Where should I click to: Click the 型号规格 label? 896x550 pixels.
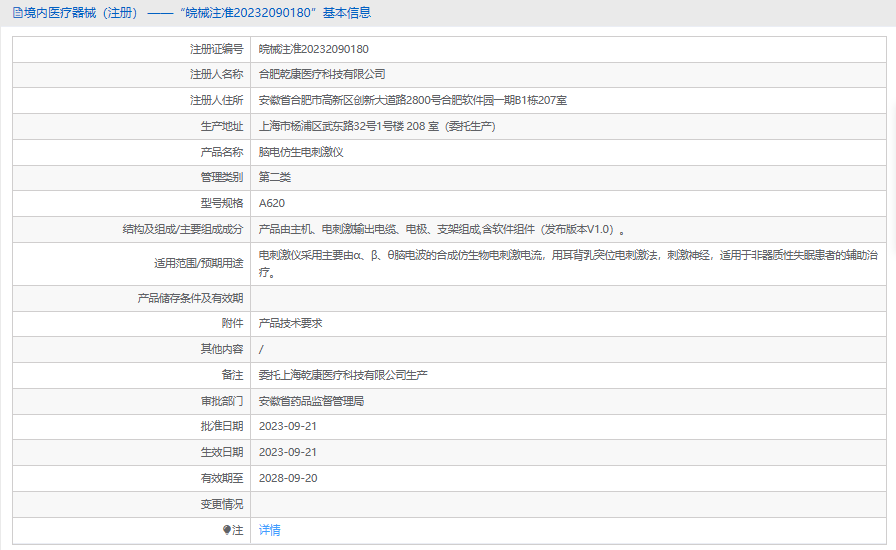222,203
